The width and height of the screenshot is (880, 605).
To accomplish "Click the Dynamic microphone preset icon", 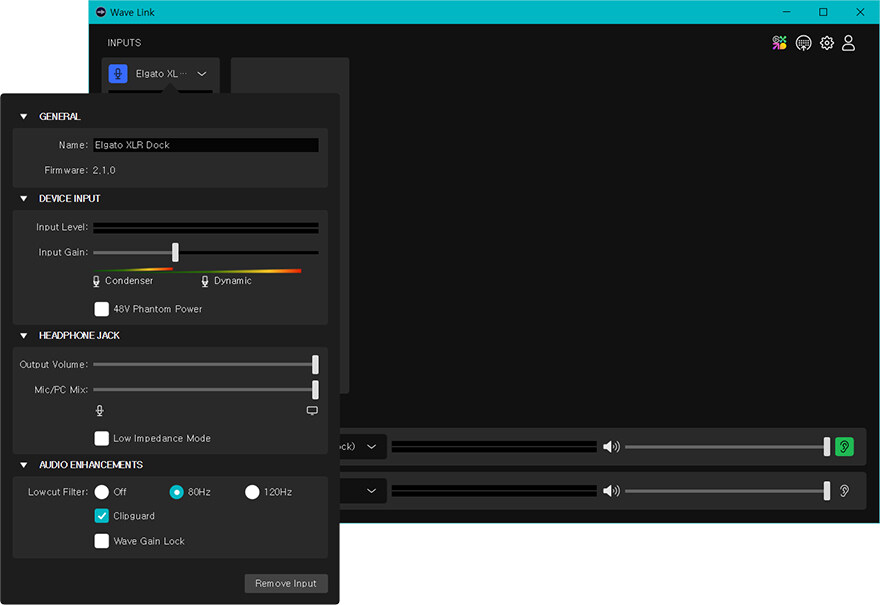I will click(204, 281).
